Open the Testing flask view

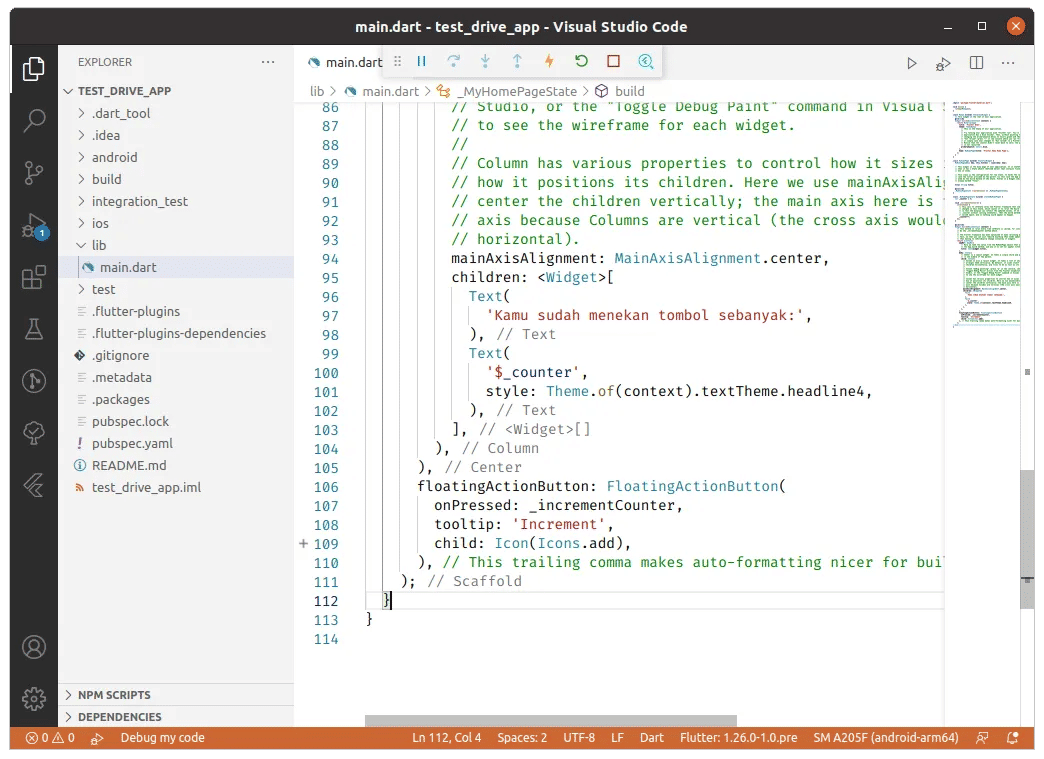click(33, 329)
